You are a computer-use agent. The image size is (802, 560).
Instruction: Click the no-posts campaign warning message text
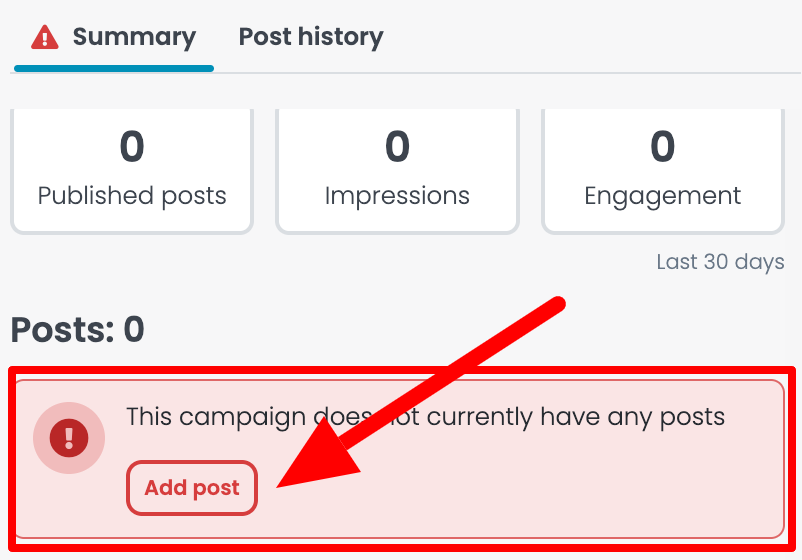pyautogui.click(x=426, y=417)
